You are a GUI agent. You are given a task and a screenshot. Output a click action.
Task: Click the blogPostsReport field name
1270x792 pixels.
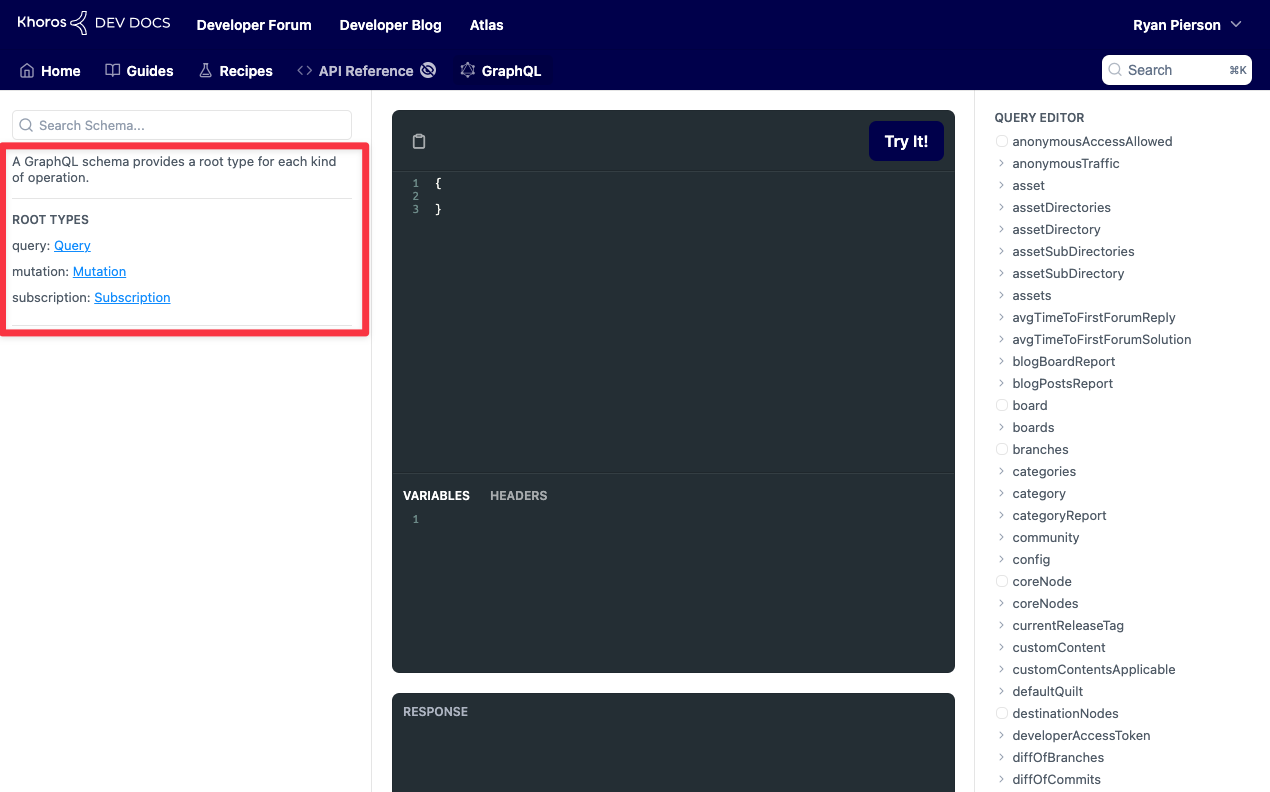[1062, 384]
